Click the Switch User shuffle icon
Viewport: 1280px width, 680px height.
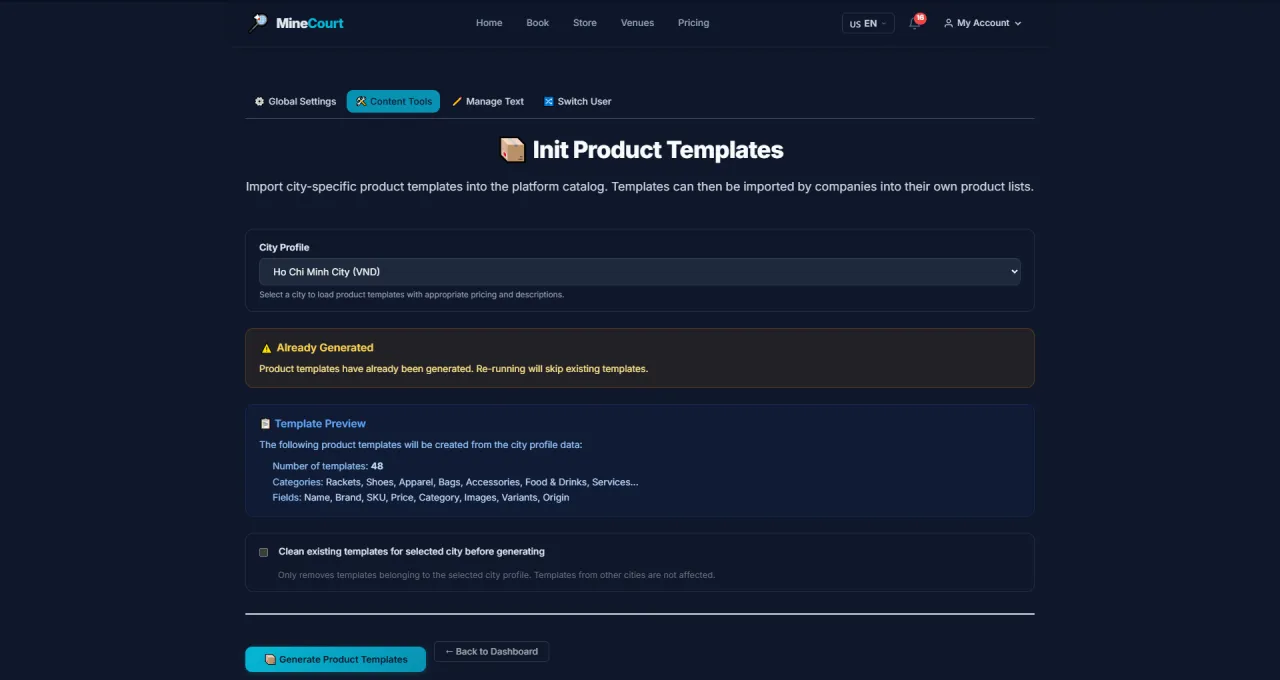click(x=548, y=101)
